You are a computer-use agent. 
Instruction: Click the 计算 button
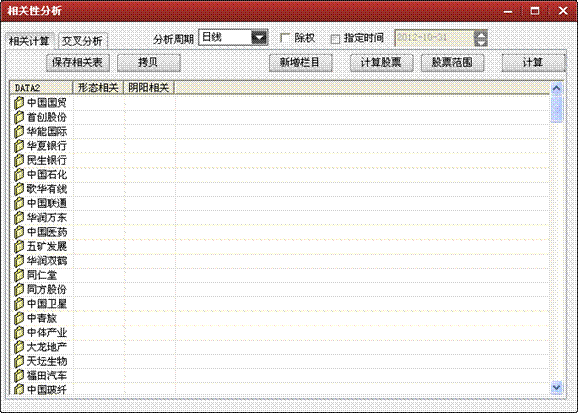[x=533, y=63]
